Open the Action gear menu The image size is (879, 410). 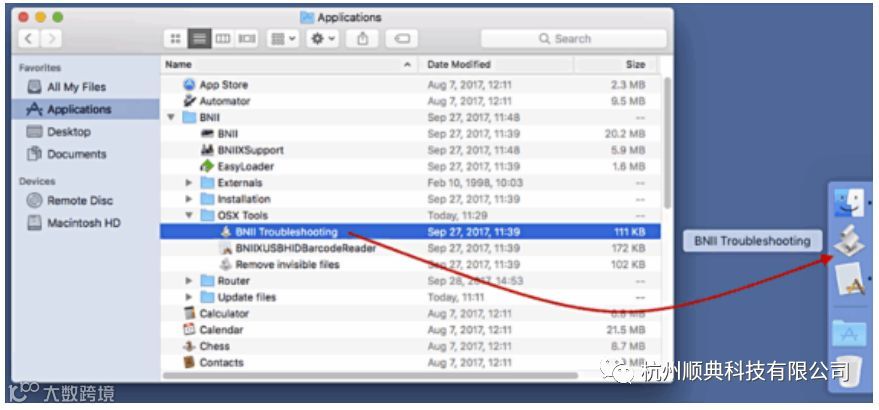(x=322, y=39)
